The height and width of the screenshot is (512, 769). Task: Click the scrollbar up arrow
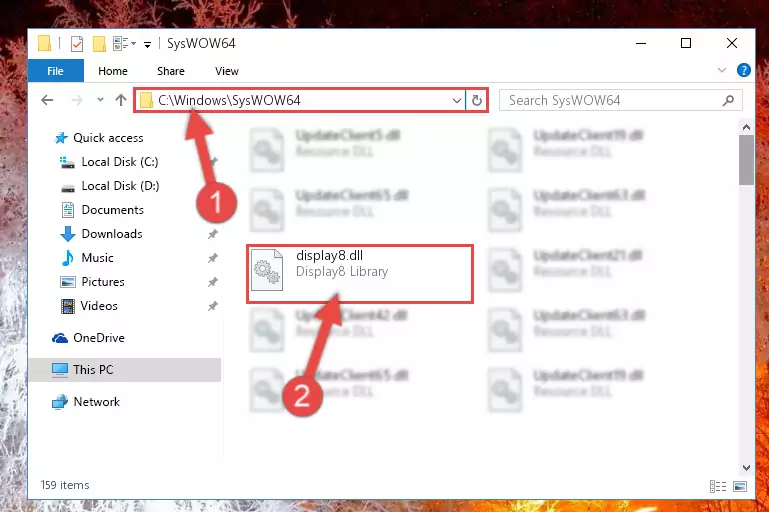coord(746,127)
